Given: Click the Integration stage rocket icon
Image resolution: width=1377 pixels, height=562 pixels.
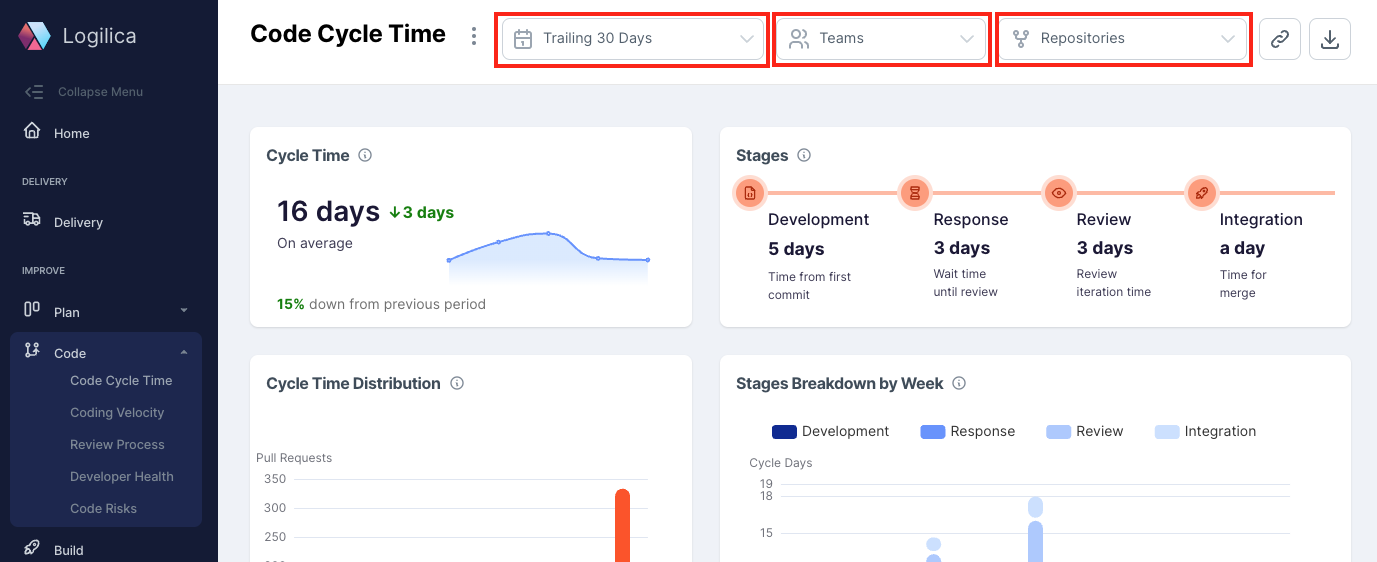Looking at the screenshot, I should [1202, 192].
